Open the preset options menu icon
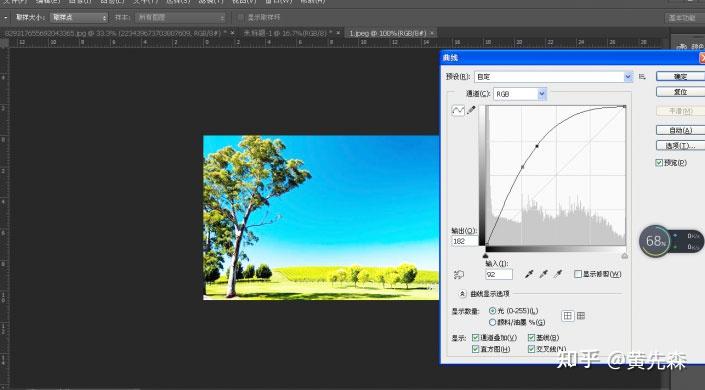This screenshot has height=390, width=705. point(642,77)
